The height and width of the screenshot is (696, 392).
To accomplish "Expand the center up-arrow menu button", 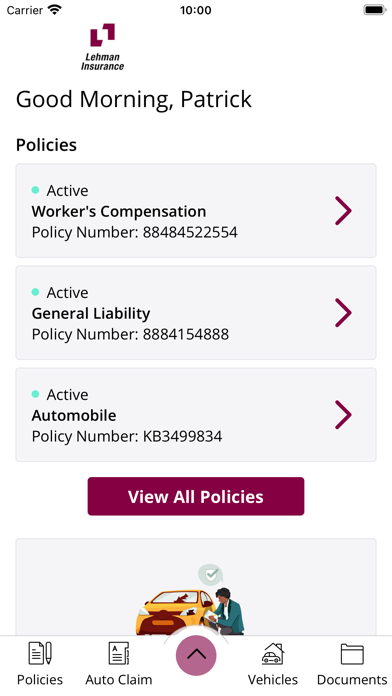I will coord(196,655).
